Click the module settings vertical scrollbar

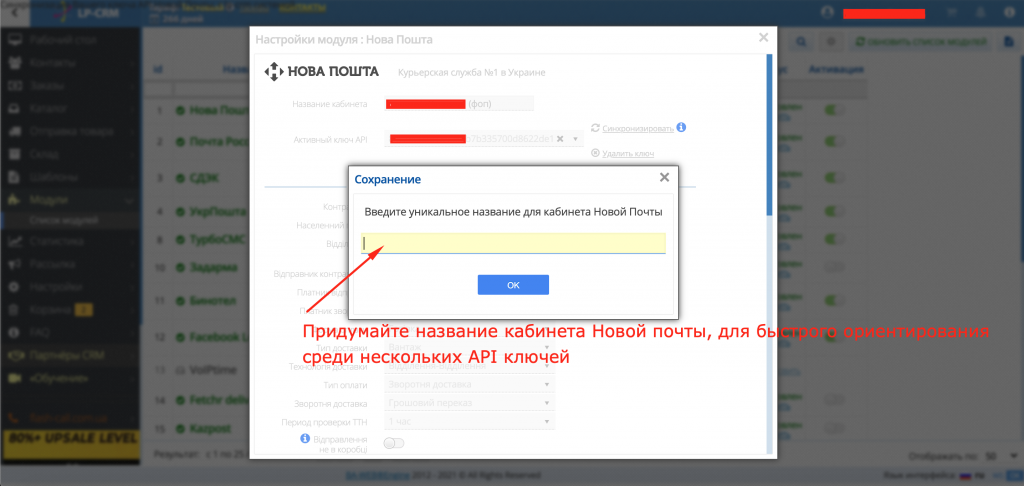(769, 135)
